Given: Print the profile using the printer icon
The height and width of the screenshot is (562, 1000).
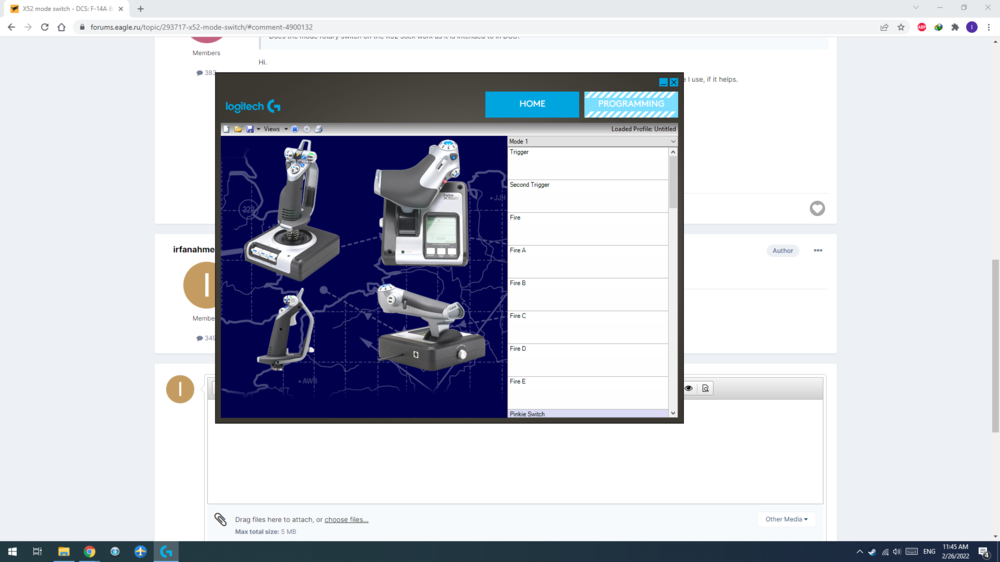Looking at the screenshot, I should [x=318, y=129].
